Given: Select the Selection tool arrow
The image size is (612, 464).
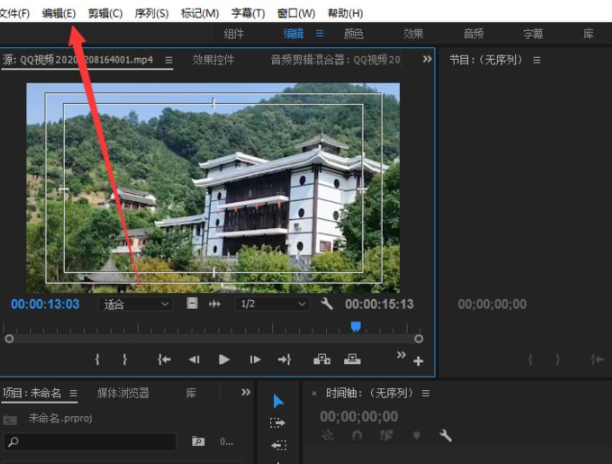Looking at the screenshot, I should pyautogui.click(x=278, y=401).
